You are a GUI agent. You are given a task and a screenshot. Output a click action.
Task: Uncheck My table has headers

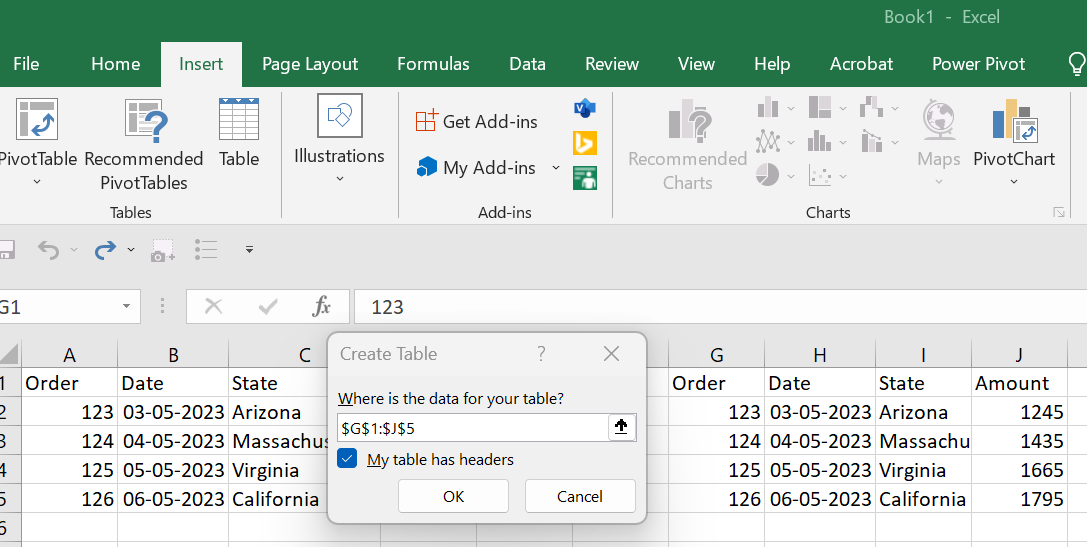coord(348,459)
